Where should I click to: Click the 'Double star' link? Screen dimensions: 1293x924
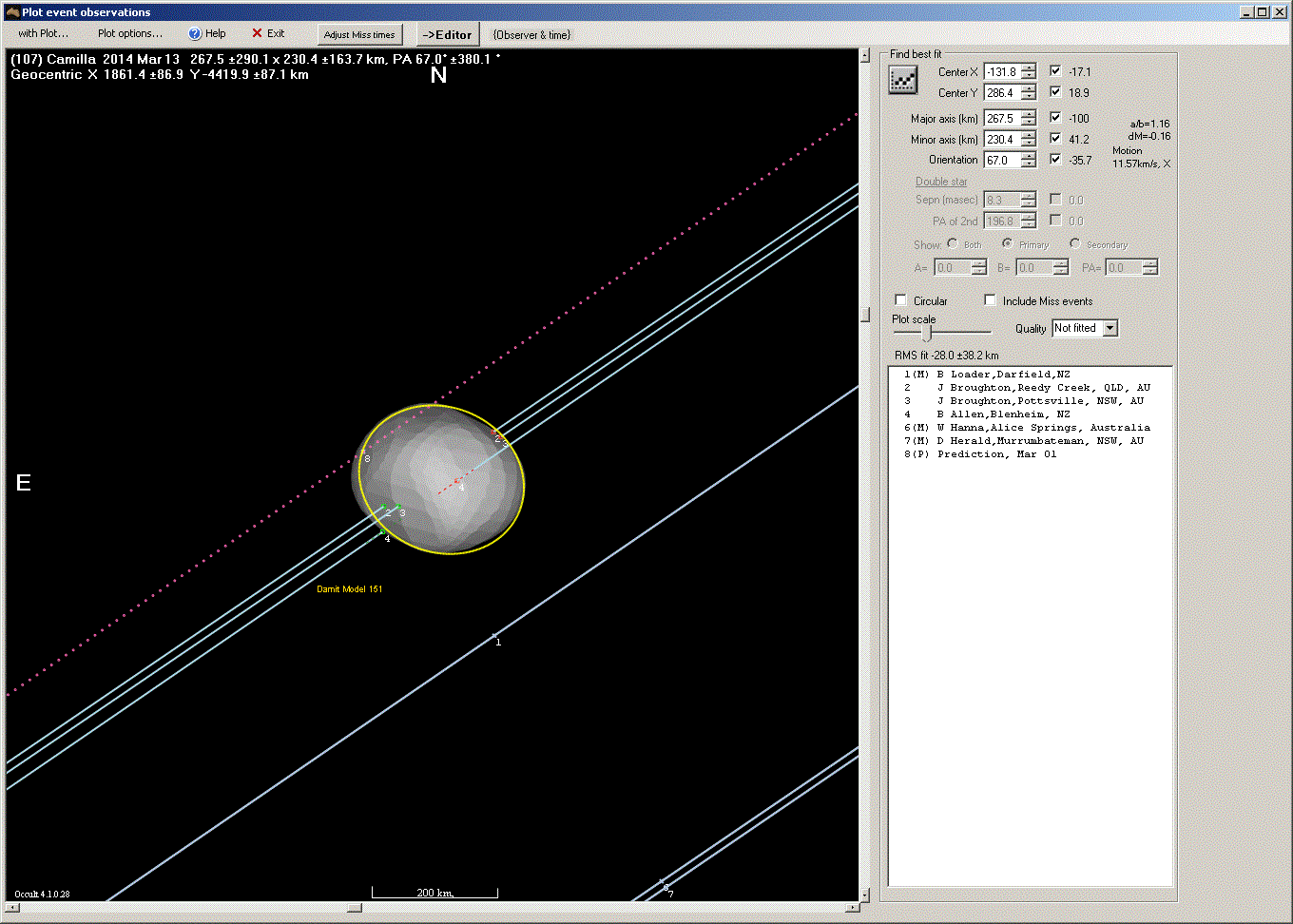941,182
